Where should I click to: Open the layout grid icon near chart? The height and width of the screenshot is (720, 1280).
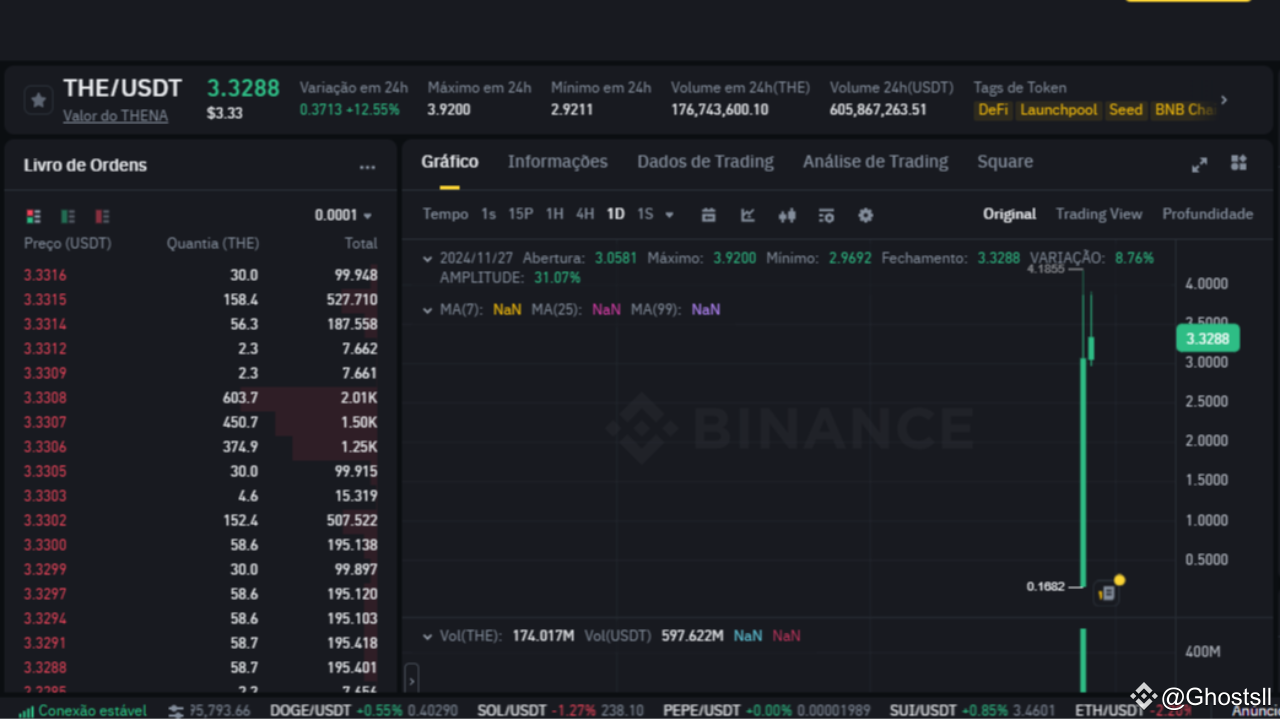point(1238,164)
